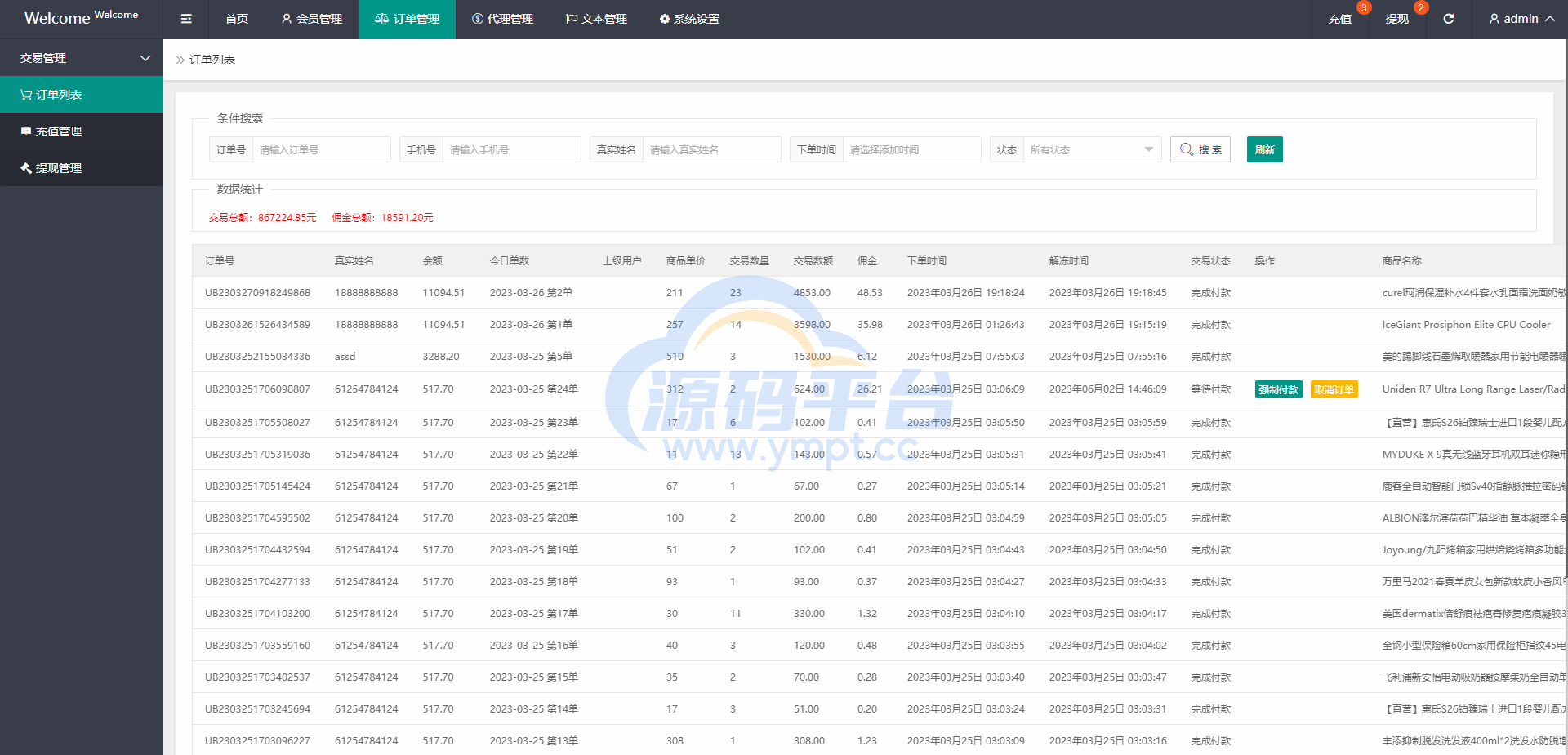Click order number UB2303251703559160
The image size is (1568, 755).
[257, 646]
